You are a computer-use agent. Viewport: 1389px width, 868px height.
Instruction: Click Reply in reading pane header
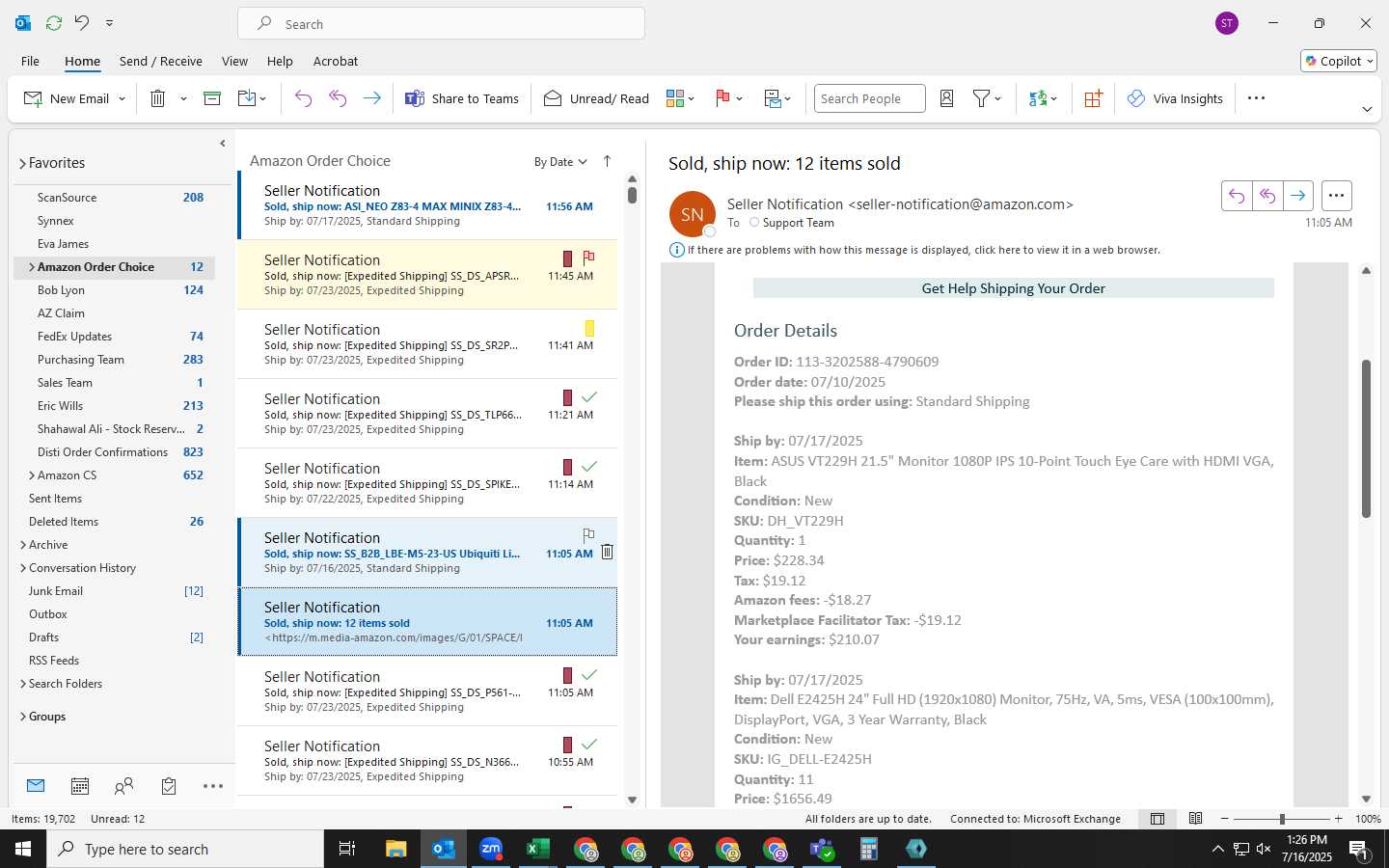coord(1237,196)
